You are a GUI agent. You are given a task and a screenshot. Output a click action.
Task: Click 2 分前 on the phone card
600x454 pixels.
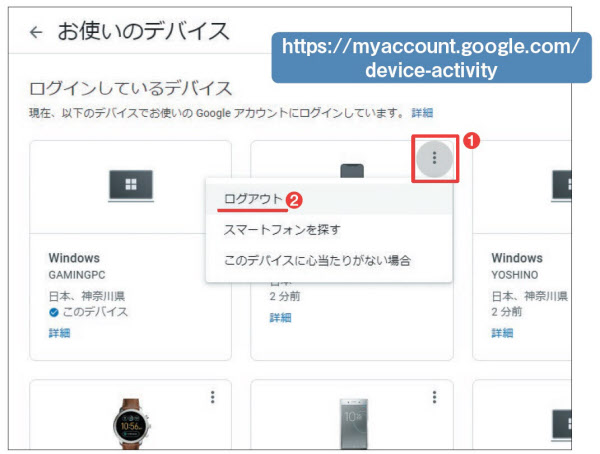tap(285, 296)
